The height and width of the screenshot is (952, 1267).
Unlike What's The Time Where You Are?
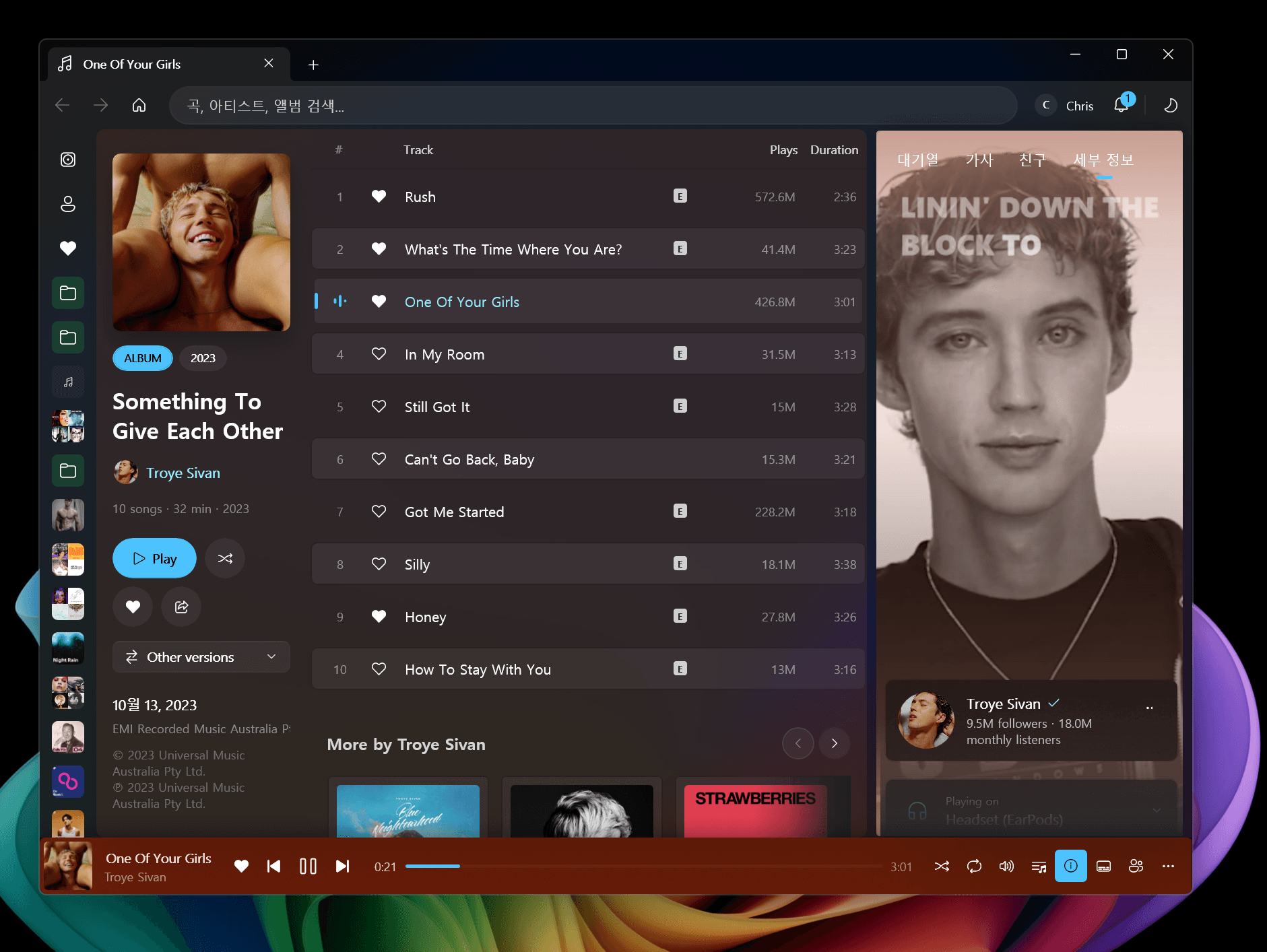(x=379, y=249)
